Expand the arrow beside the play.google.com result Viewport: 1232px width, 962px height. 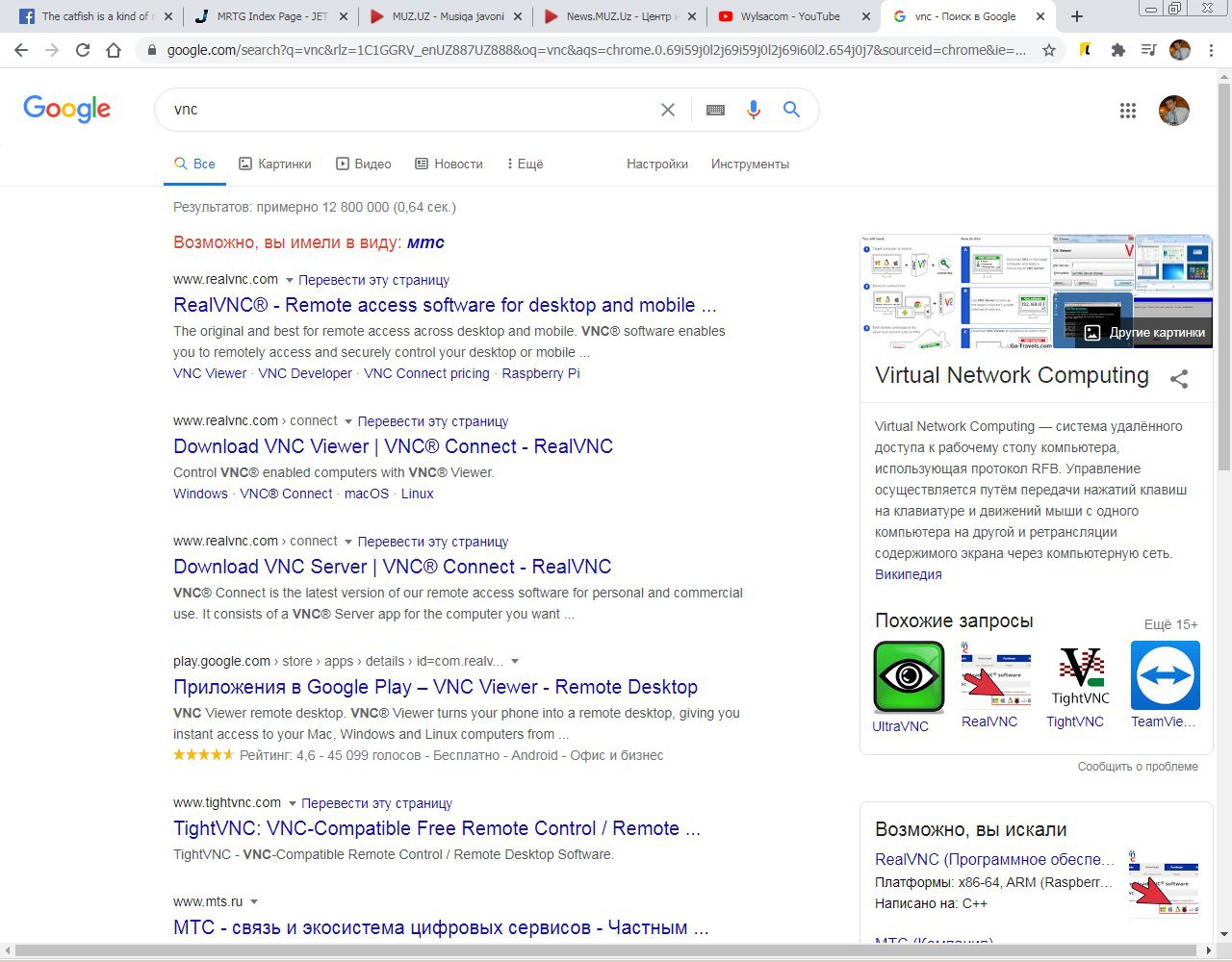515,662
